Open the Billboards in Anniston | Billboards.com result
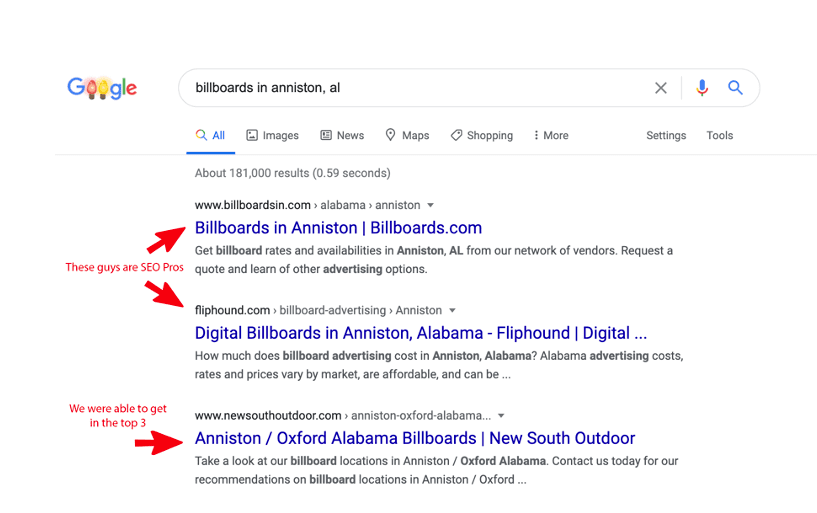Viewport: 817px width, 513px height. (x=338, y=228)
